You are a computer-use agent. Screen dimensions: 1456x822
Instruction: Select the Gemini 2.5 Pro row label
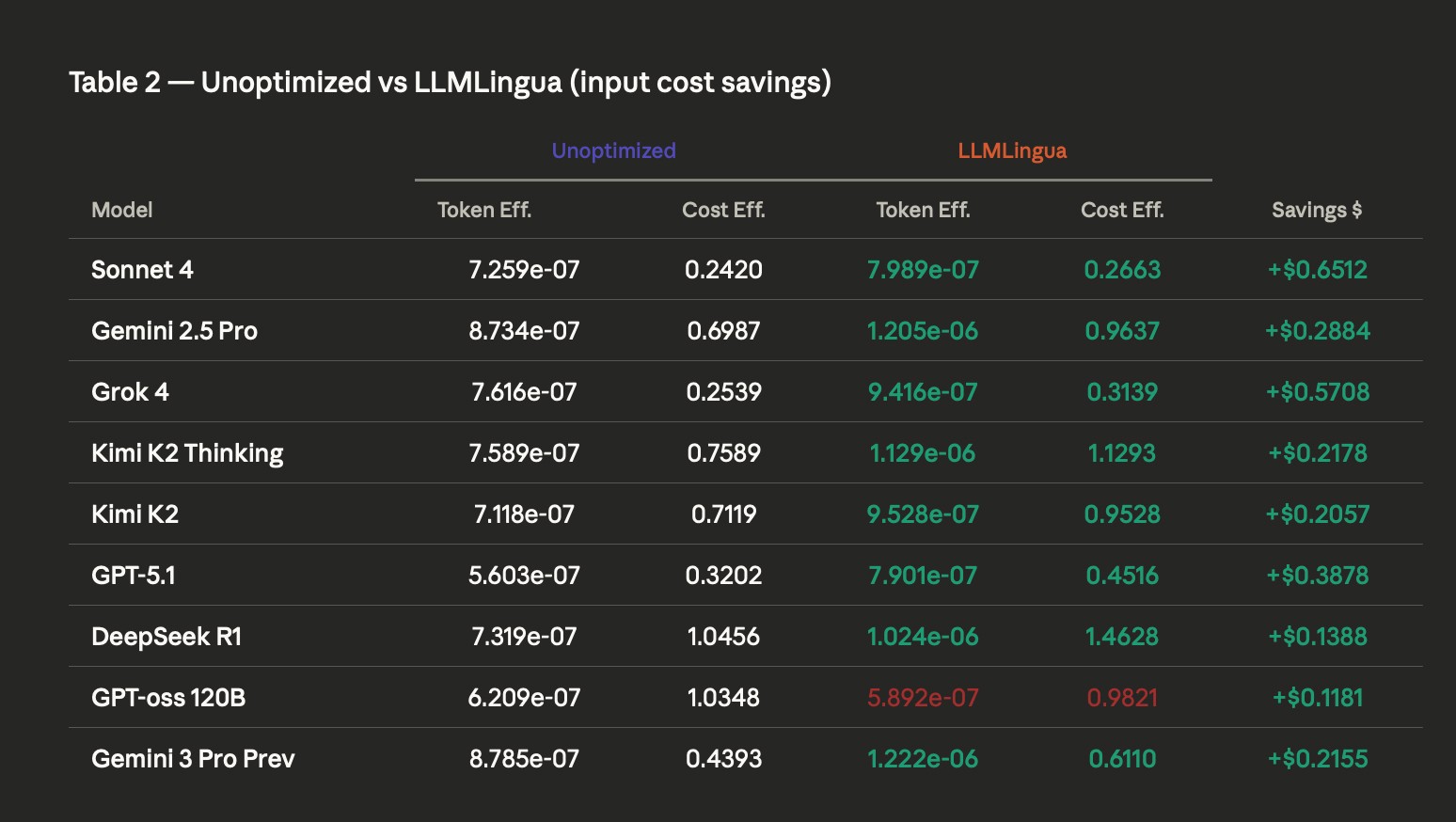point(174,330)
